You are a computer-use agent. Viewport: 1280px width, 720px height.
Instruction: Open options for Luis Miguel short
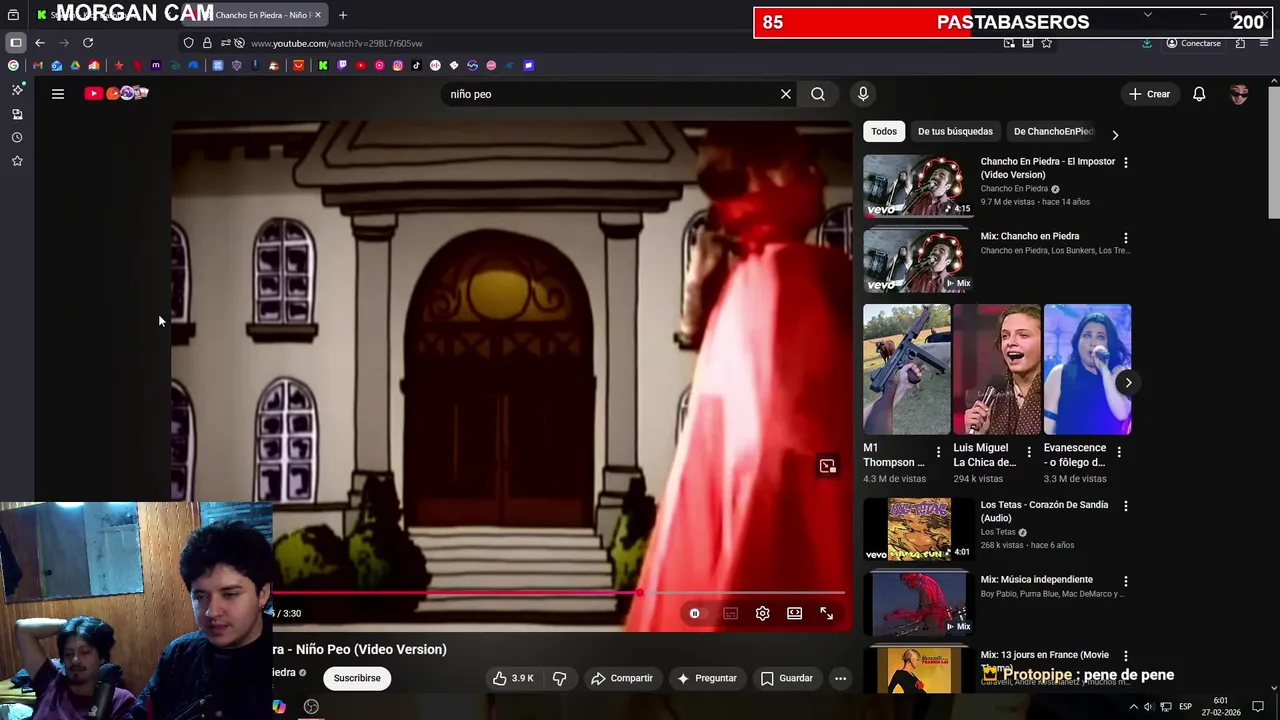[x=1029, y=452]
